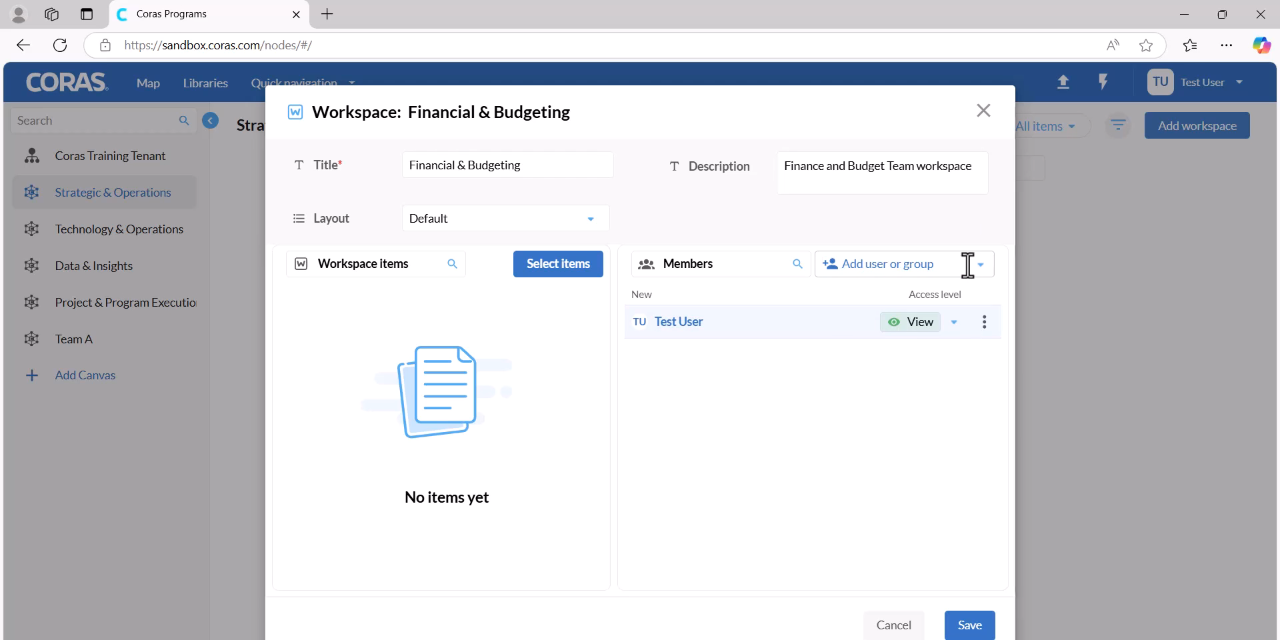
Task: Open the Layout Default dropdown
Action: 506,218
